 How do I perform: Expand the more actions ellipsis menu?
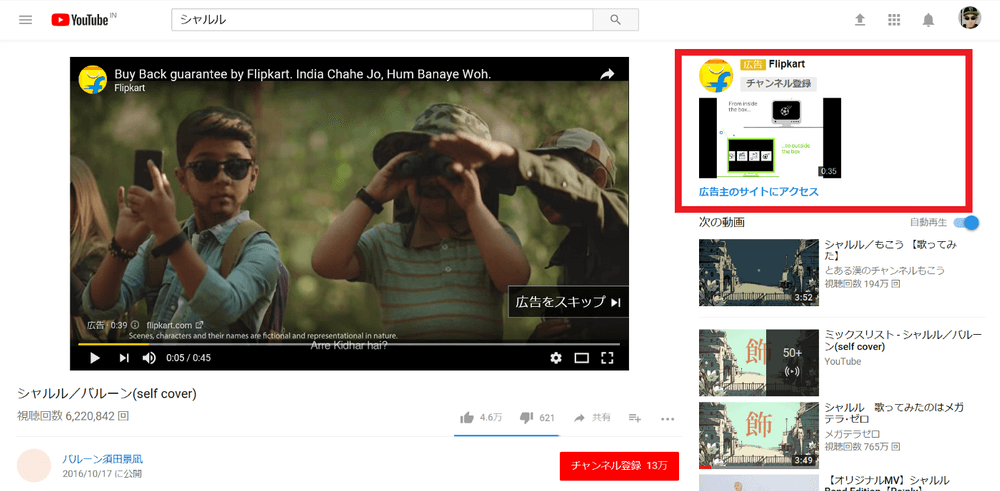point(667,418)
